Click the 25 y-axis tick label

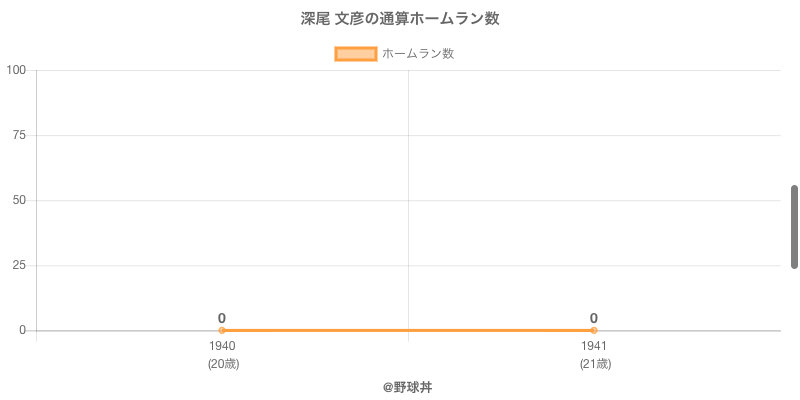pos(19,265)
